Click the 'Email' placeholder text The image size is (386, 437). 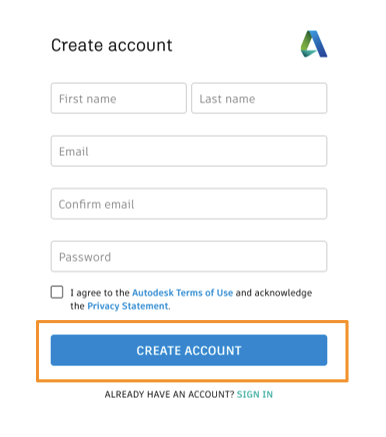coord(74,151)
